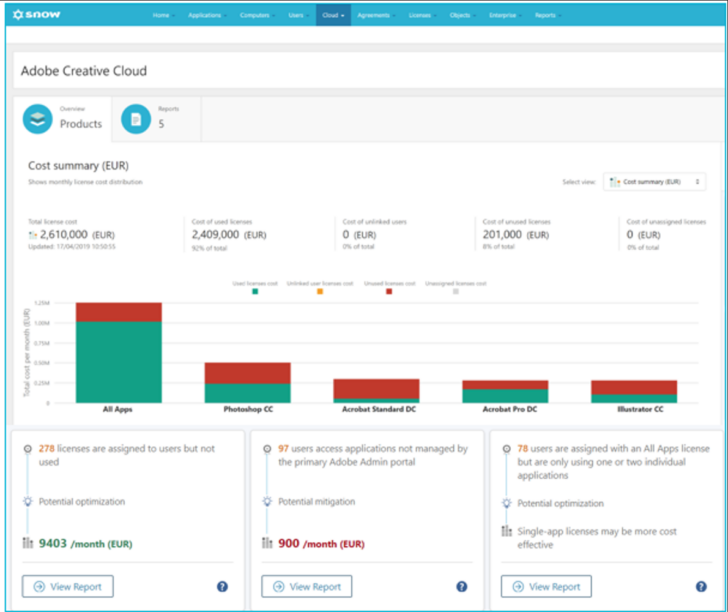Click the Illustrator CC red bar segment
This screenshot has width=728, height=612.
(634, 388)
